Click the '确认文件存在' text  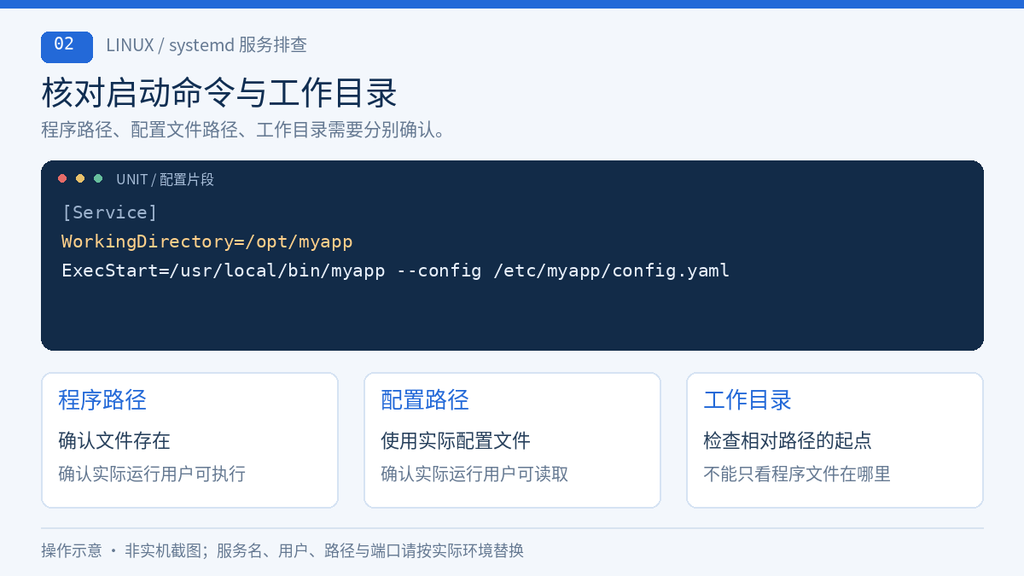114,440
